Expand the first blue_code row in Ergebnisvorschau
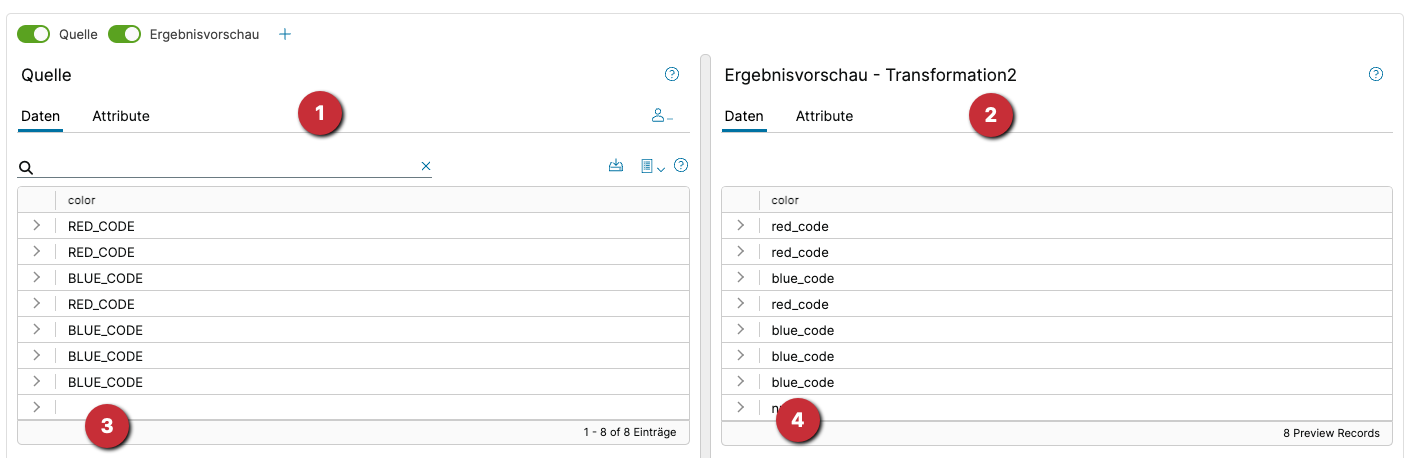The height and width of the screenshot is (458, 1417). coord(740,278)
